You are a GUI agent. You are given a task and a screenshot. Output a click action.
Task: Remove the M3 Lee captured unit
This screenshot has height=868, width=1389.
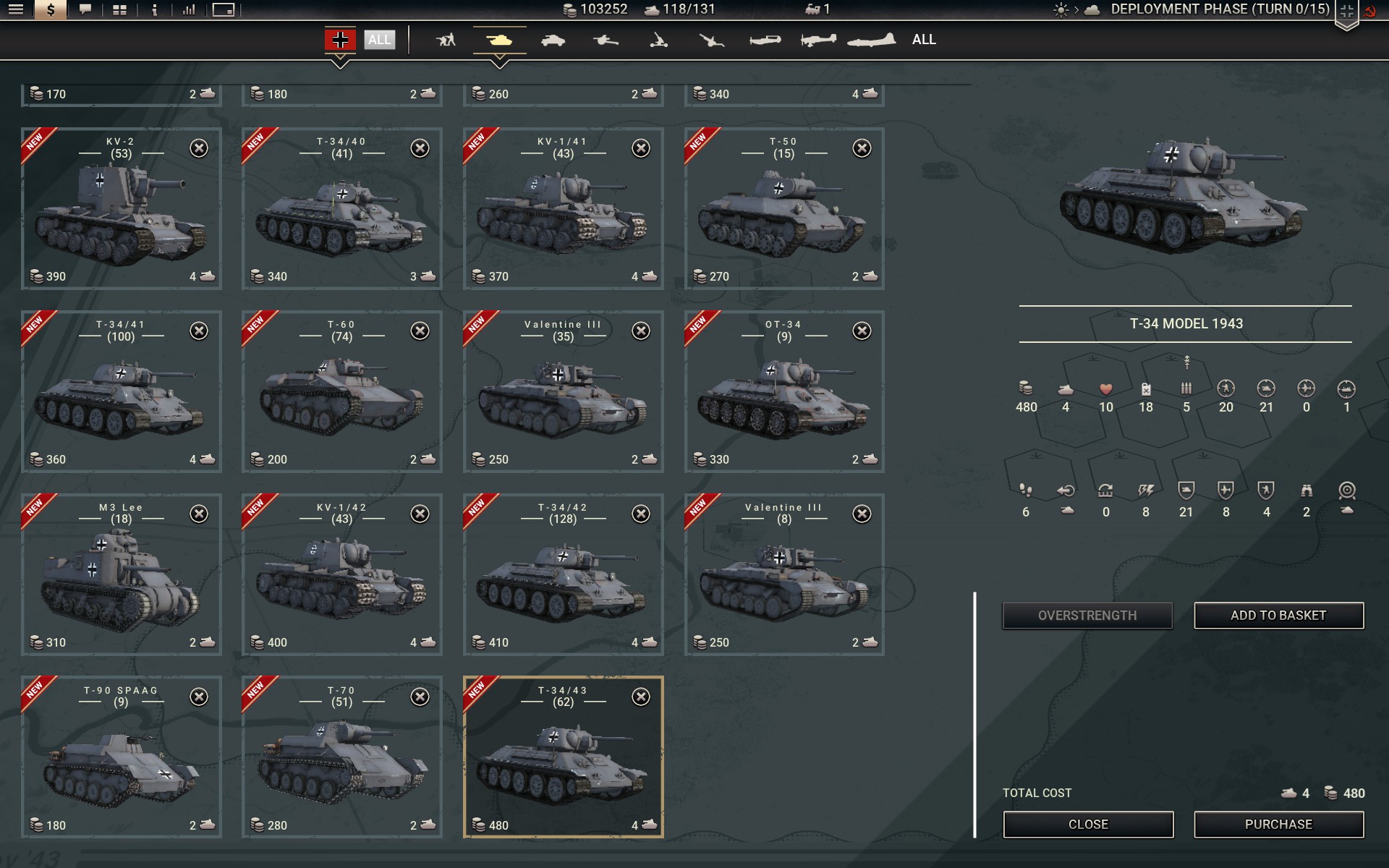click(199, 514)
